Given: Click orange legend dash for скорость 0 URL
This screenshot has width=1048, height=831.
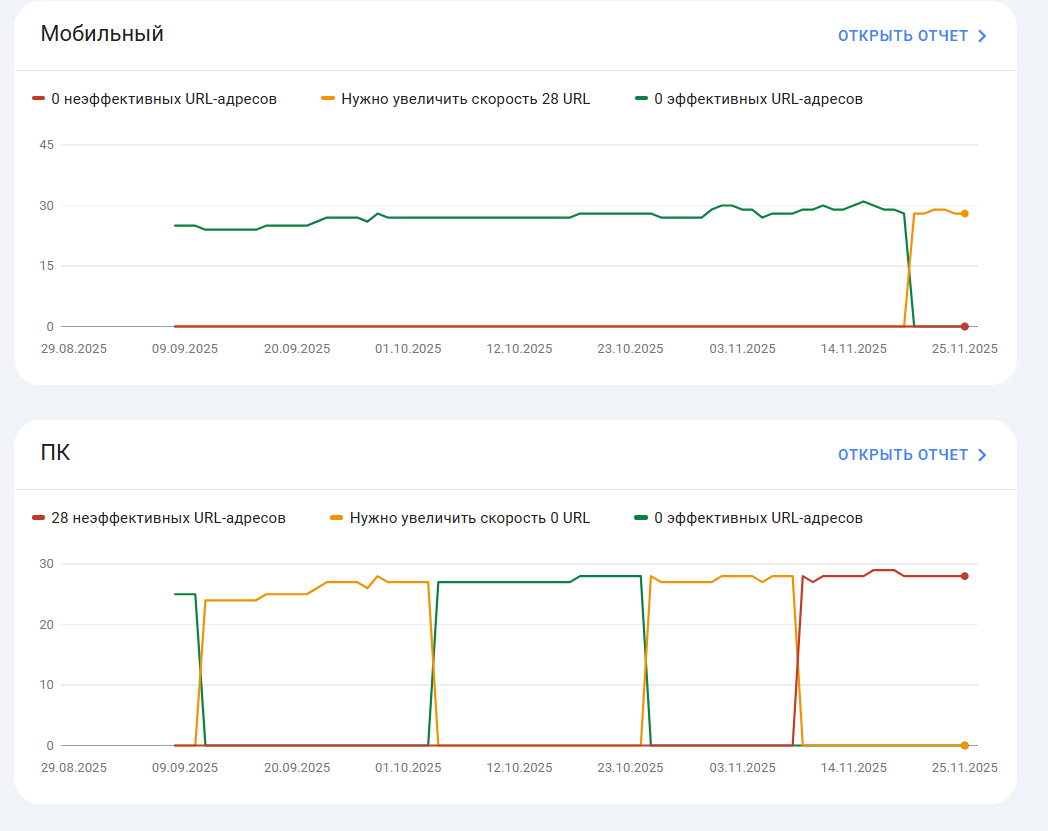Looking at the screenshot, I should tap(337, 518).
